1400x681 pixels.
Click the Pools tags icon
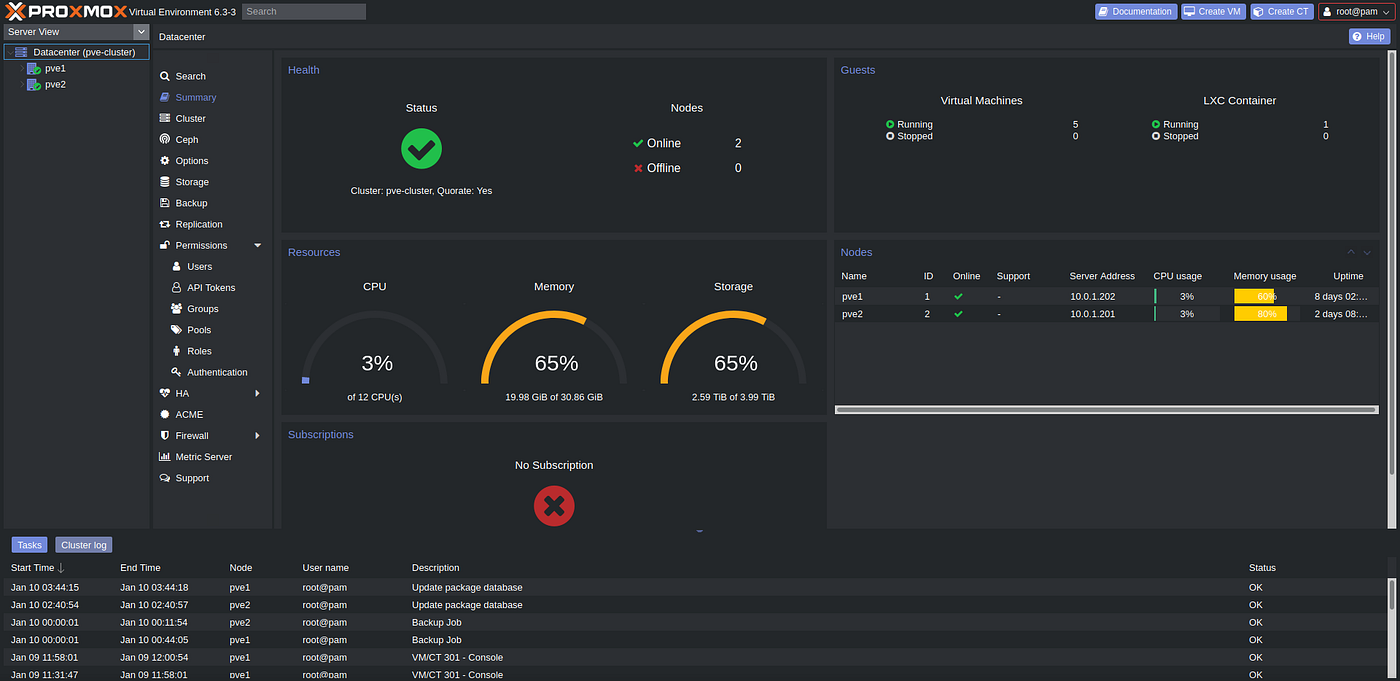[177, 330]
